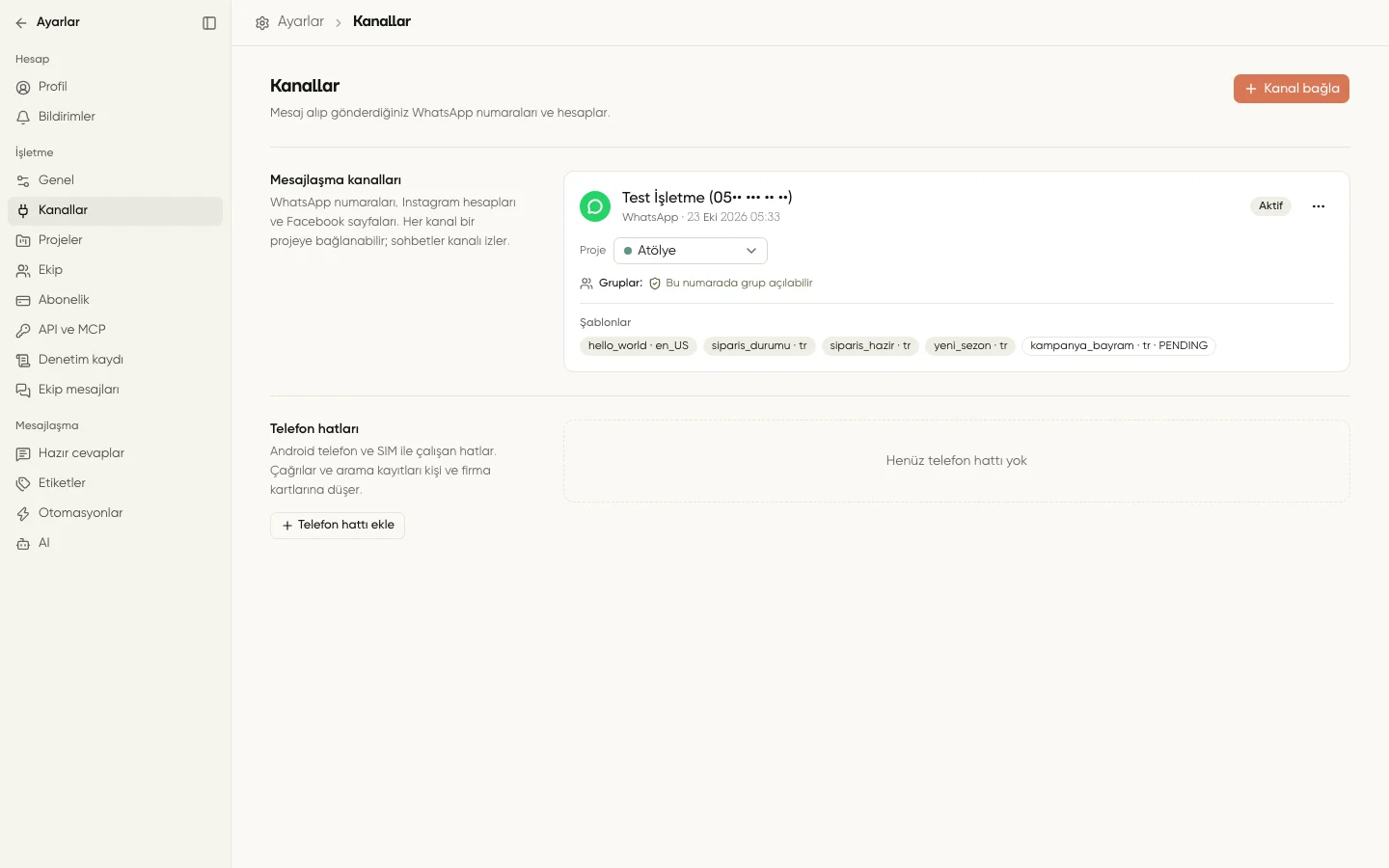Click the Projeler folder icon
The width and height of the screenshot is (1389, 868).
23,240
